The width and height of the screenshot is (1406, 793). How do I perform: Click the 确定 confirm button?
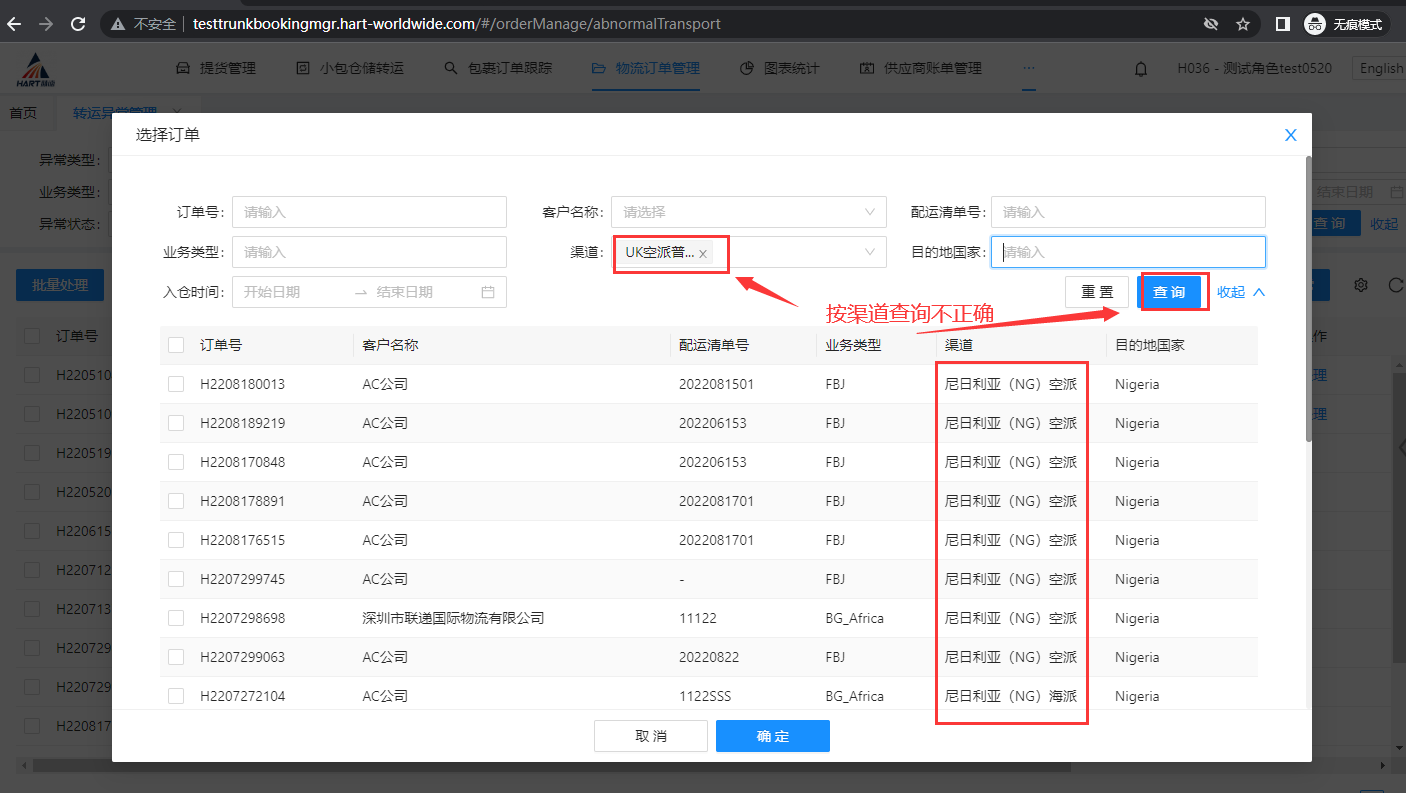point(772,736)
